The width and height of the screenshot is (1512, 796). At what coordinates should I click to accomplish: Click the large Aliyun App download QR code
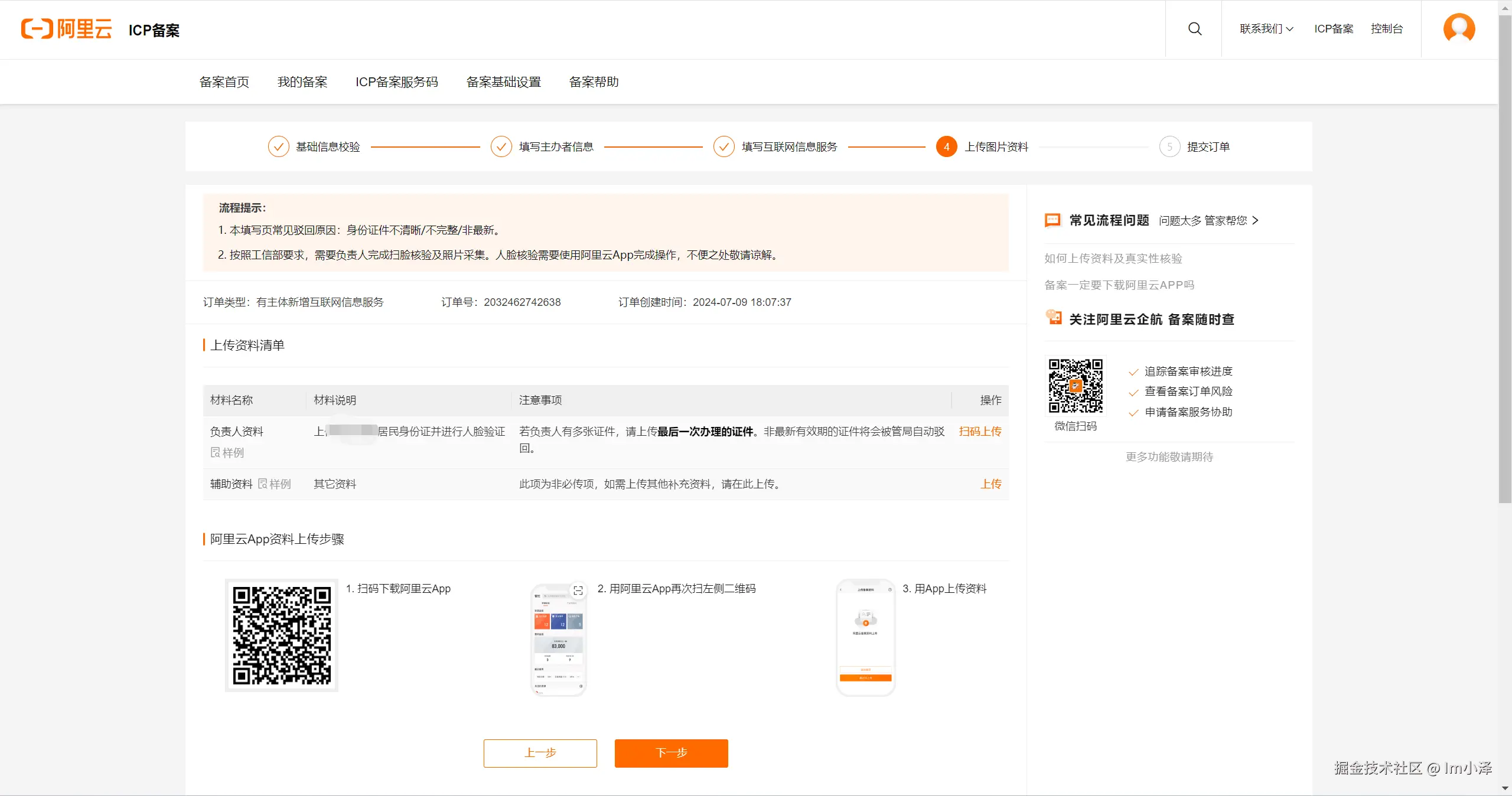282,635
